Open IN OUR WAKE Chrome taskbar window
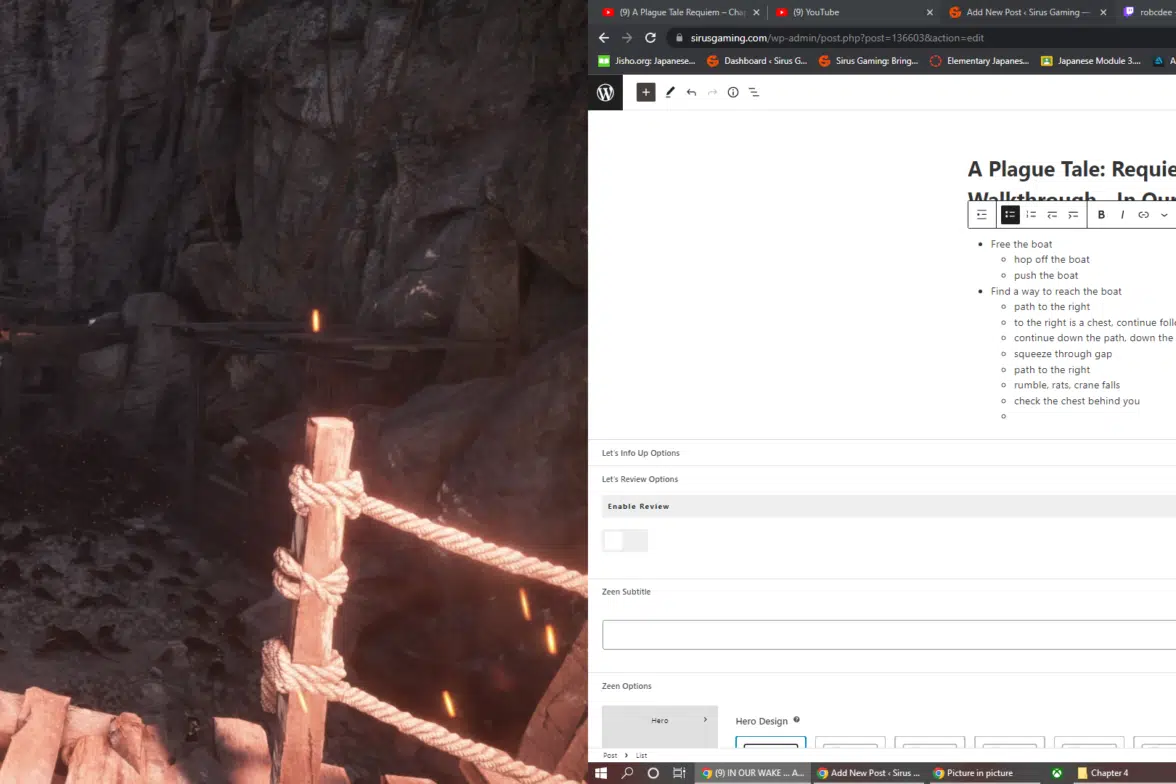Image resolution: width=1176 pixels, height=784 pixels. 752,773
